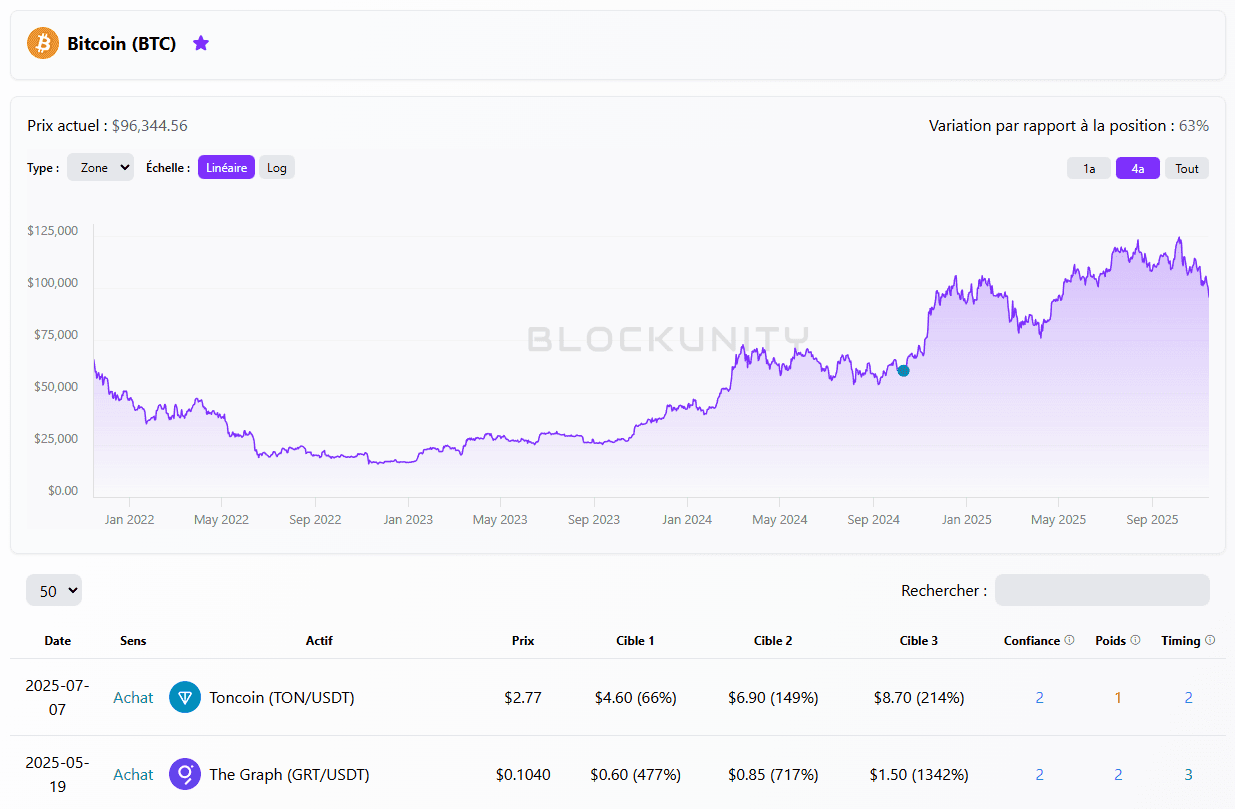The height and width of the screenshot is (809, 1235).
Task: Click the Timing info icon
Action: click(x=1210, y=640)
